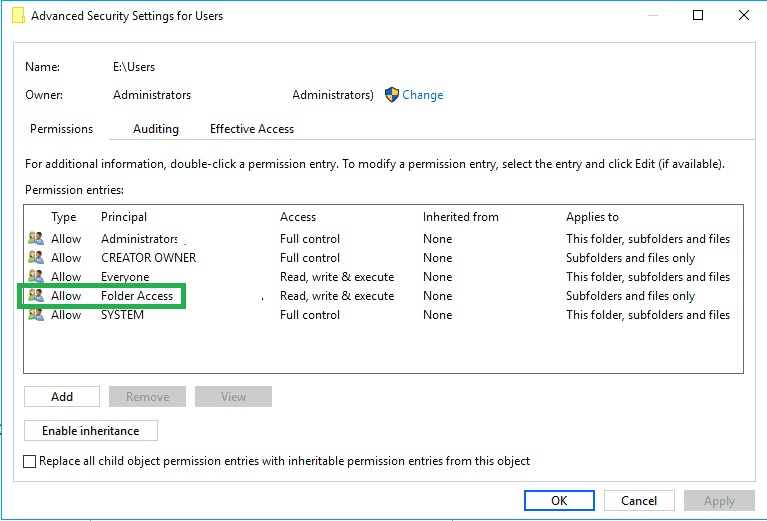Click the Cancel button

point(639,500)
